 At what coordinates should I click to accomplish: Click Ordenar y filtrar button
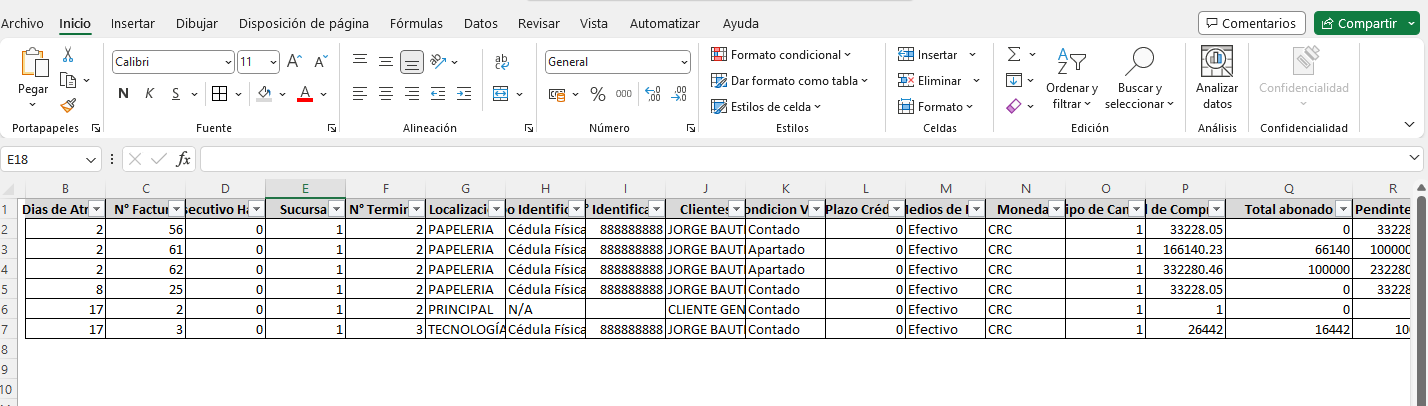coord(1072,79)
